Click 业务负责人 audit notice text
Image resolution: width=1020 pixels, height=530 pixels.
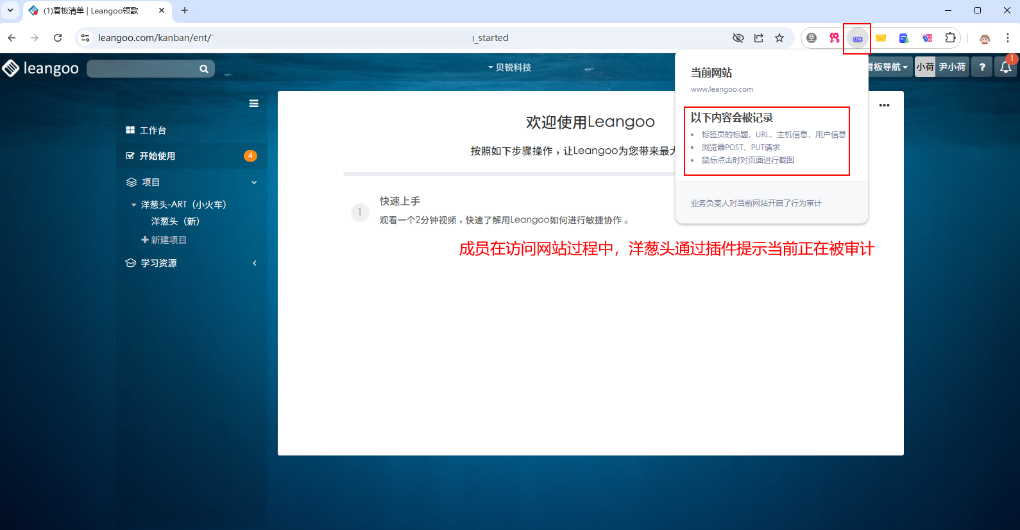[x=756, y=204]
